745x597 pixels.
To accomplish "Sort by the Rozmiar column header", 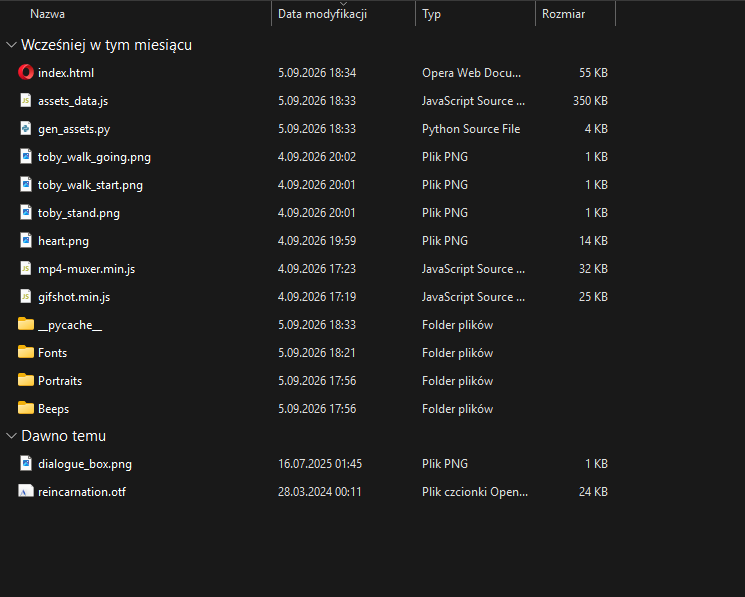I will [x=564, y=14].
